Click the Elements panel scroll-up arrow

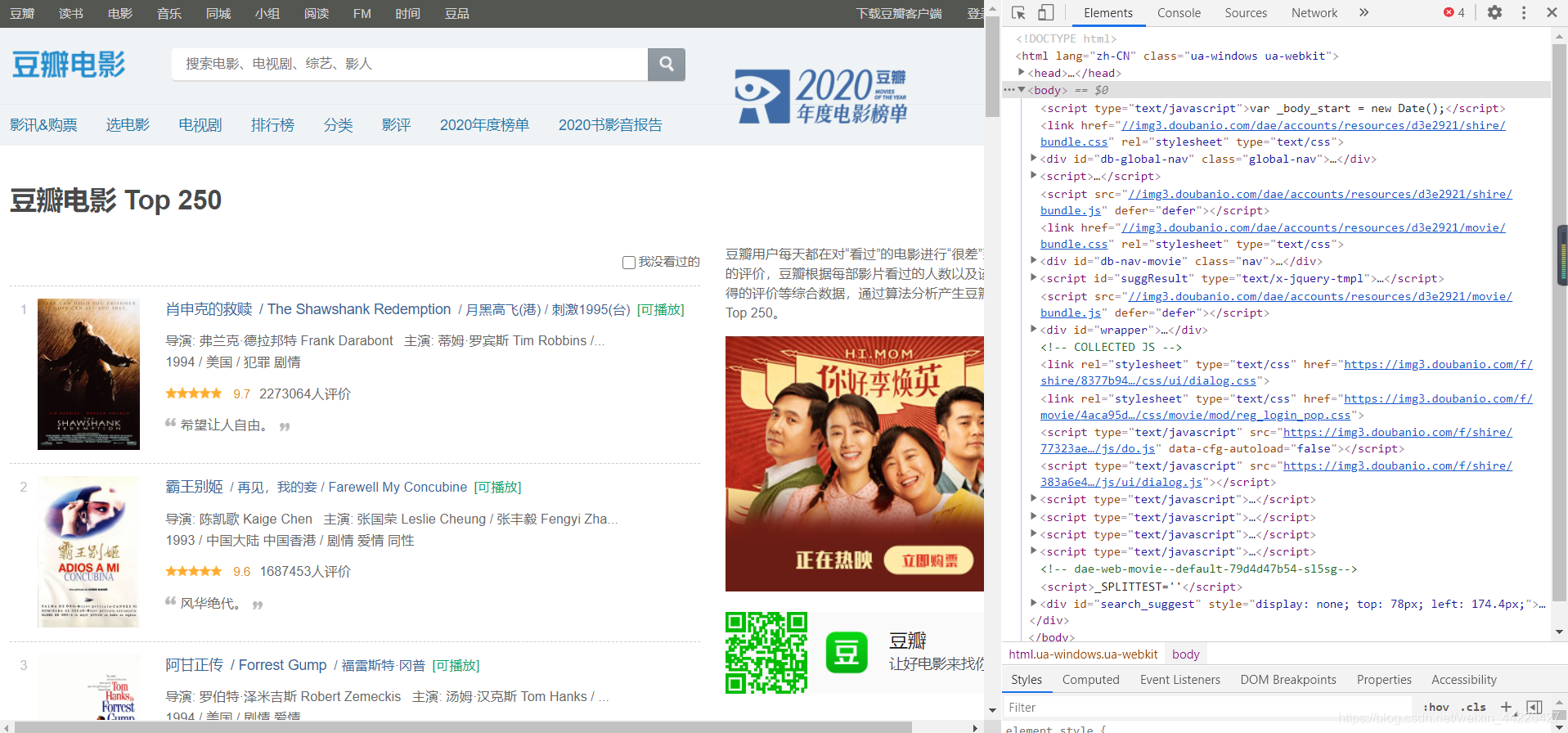(x=1559, y=36)
